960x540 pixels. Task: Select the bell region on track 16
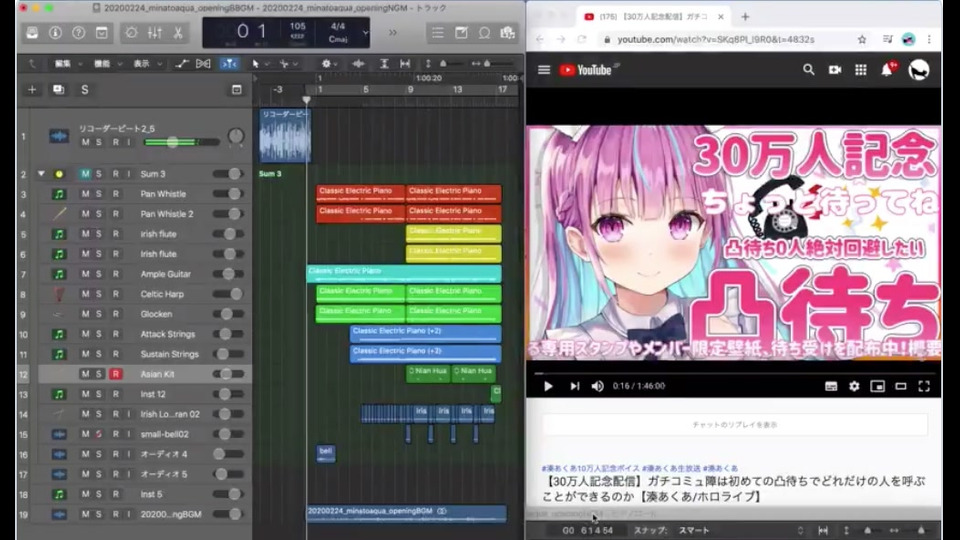click(326, 454)
